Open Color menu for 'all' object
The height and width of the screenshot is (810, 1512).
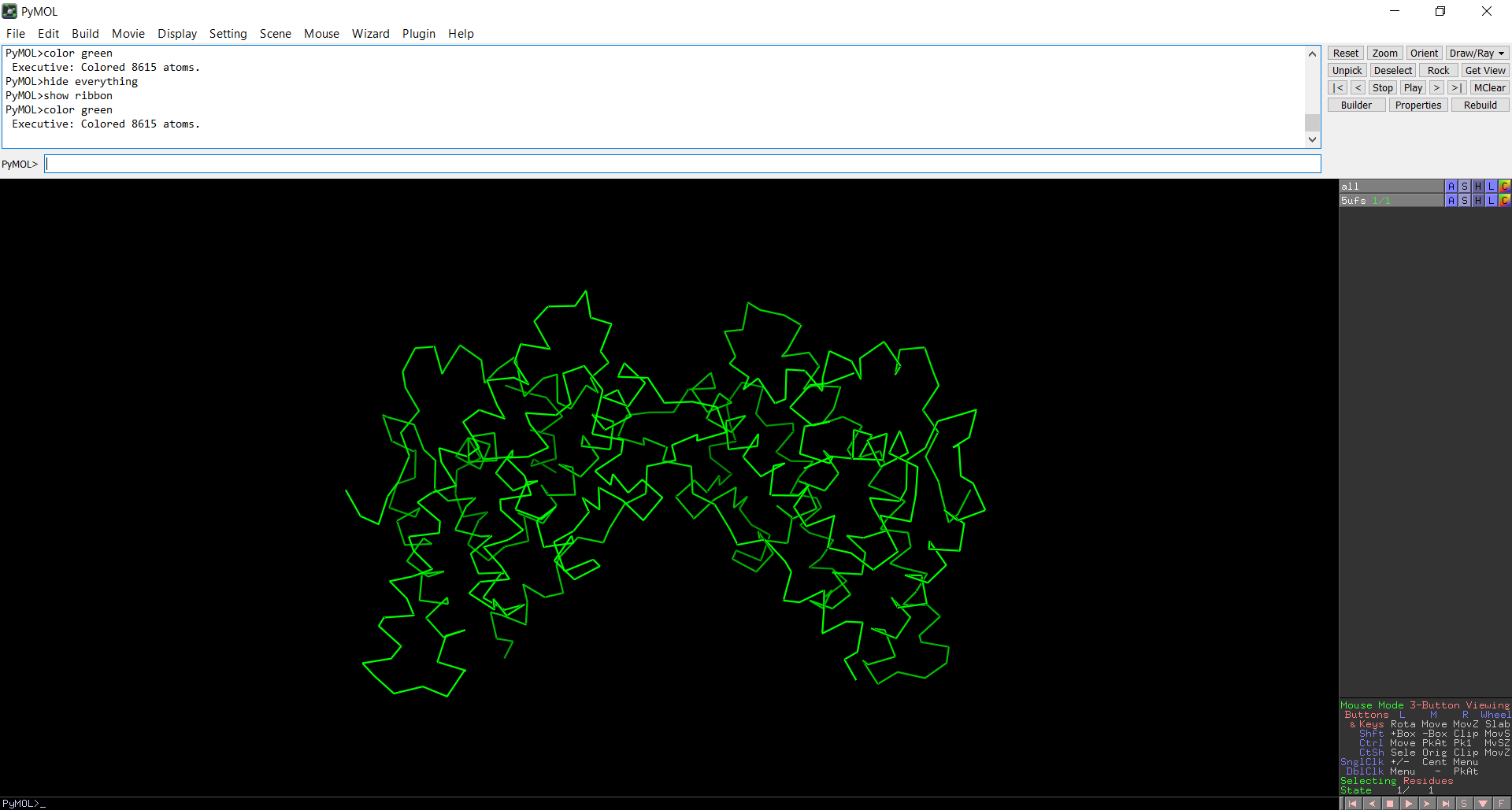[1504, 187]
